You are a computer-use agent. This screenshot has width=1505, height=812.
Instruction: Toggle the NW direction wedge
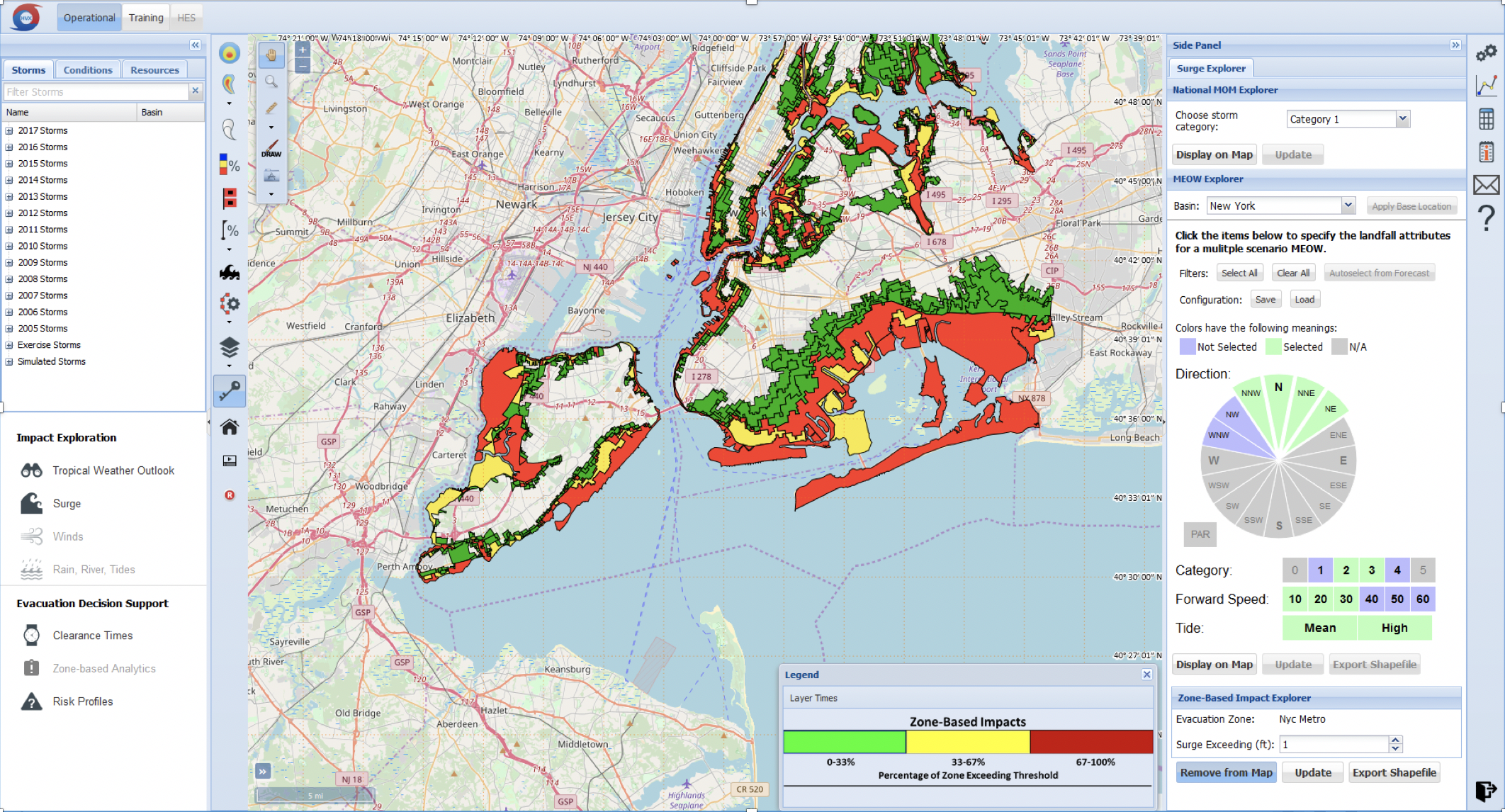(x=1234, y=415)
